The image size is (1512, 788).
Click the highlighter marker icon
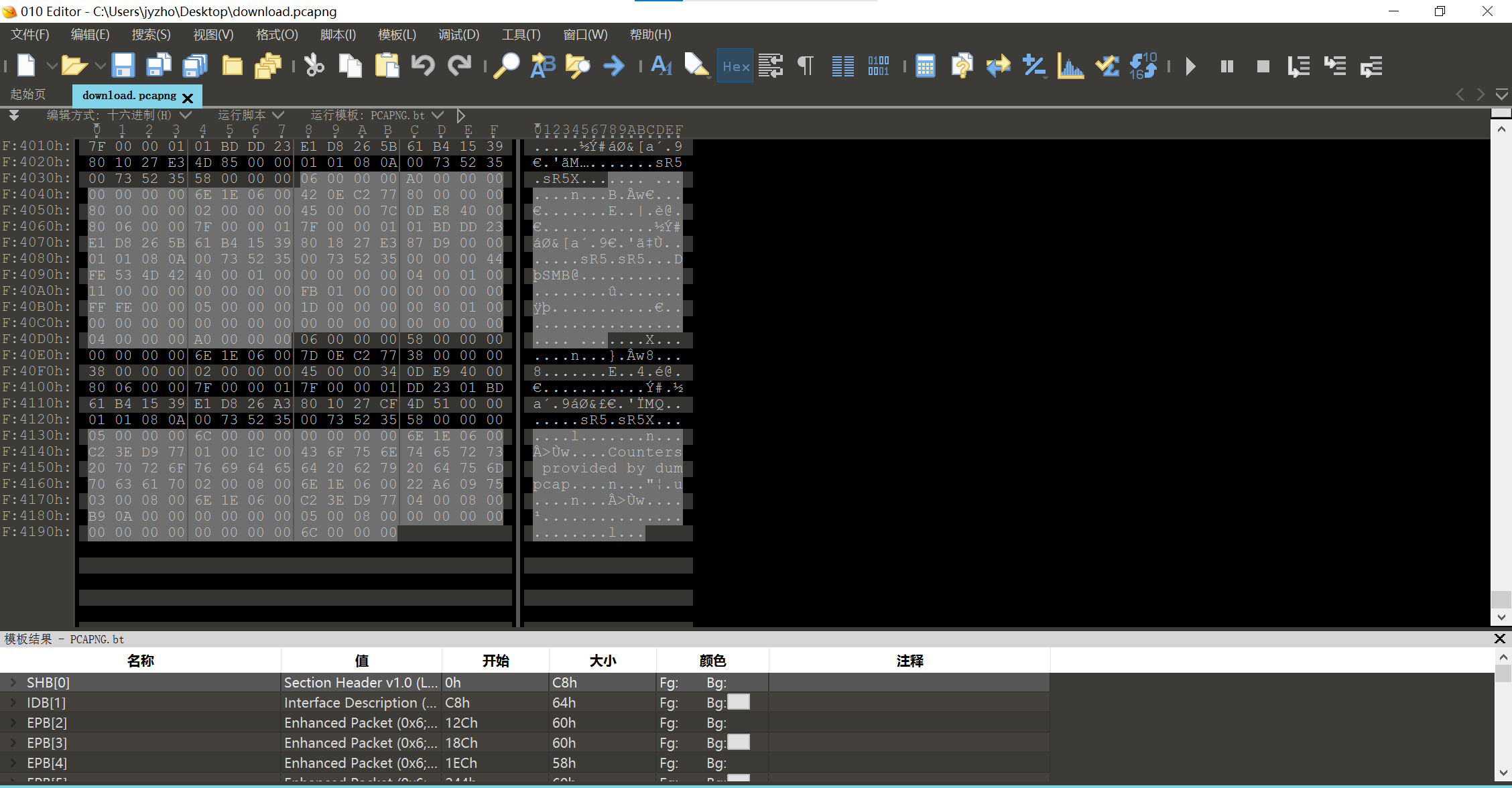697,66
